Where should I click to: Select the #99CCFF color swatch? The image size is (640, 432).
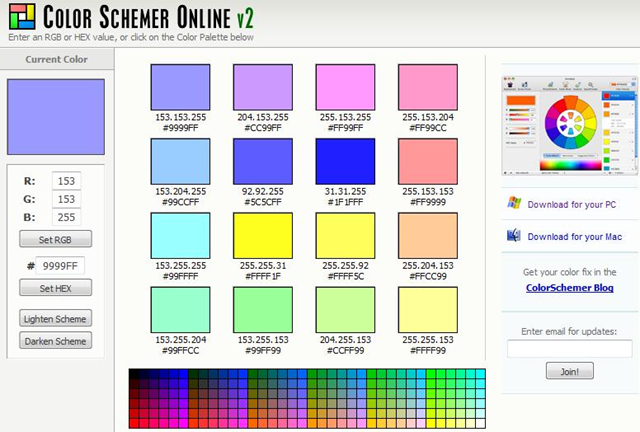[x=180, y=161]
